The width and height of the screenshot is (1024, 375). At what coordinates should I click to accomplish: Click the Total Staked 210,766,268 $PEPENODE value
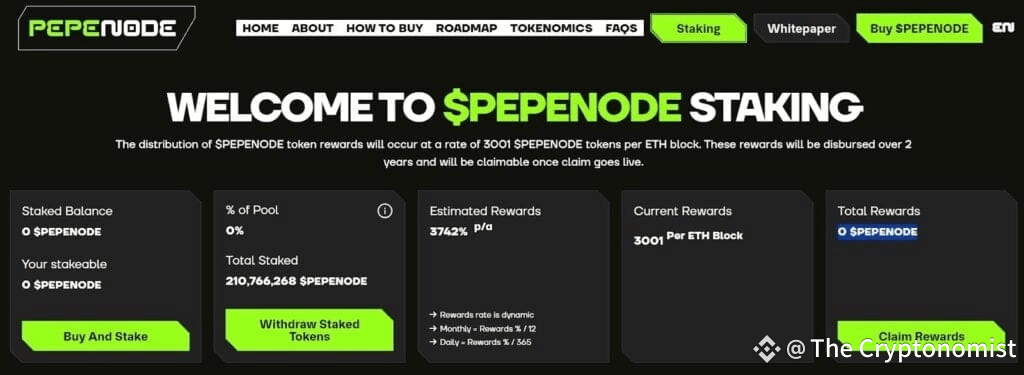pos(296,282)
